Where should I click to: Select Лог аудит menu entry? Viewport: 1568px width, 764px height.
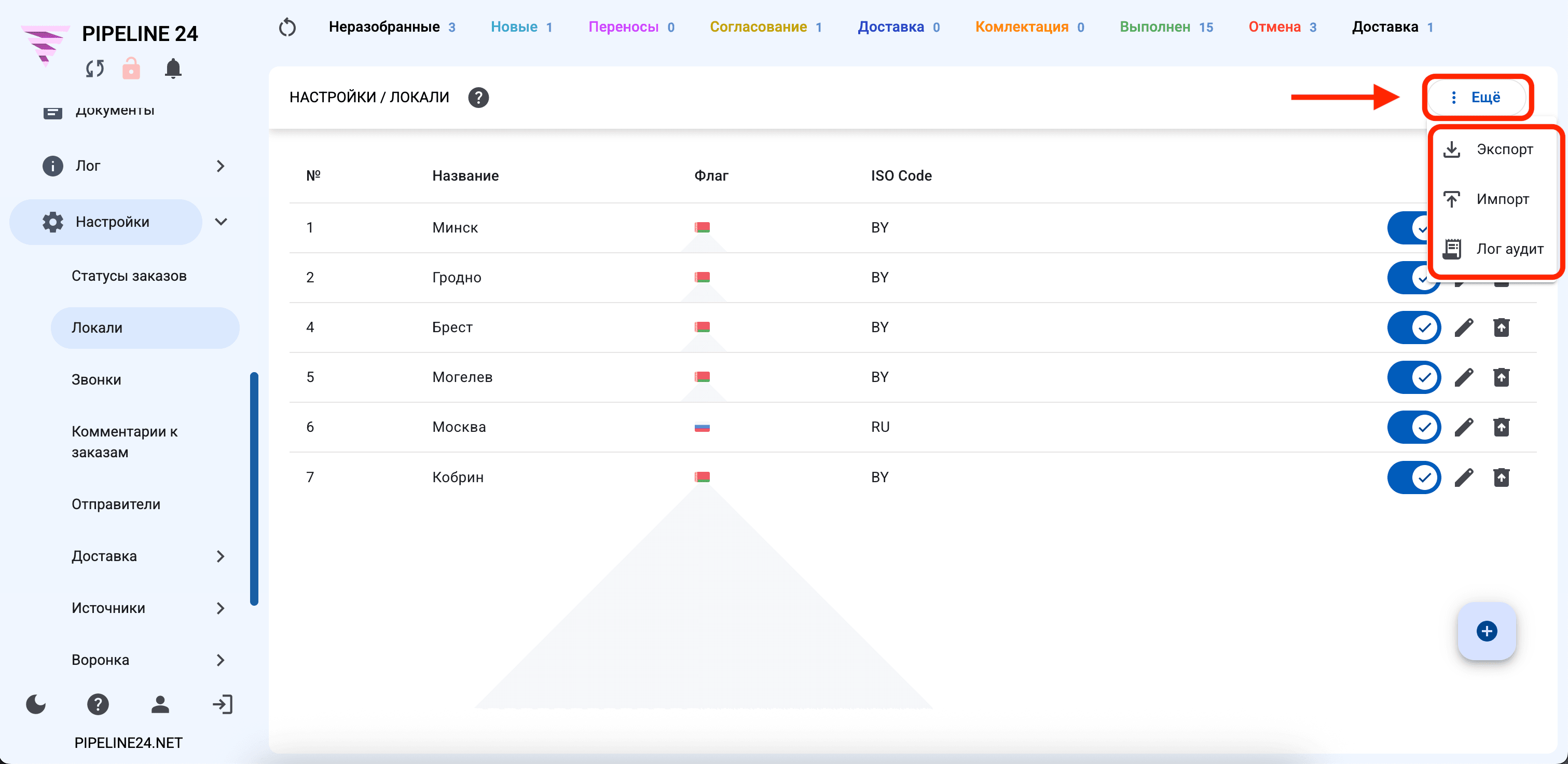point(1493,249)
